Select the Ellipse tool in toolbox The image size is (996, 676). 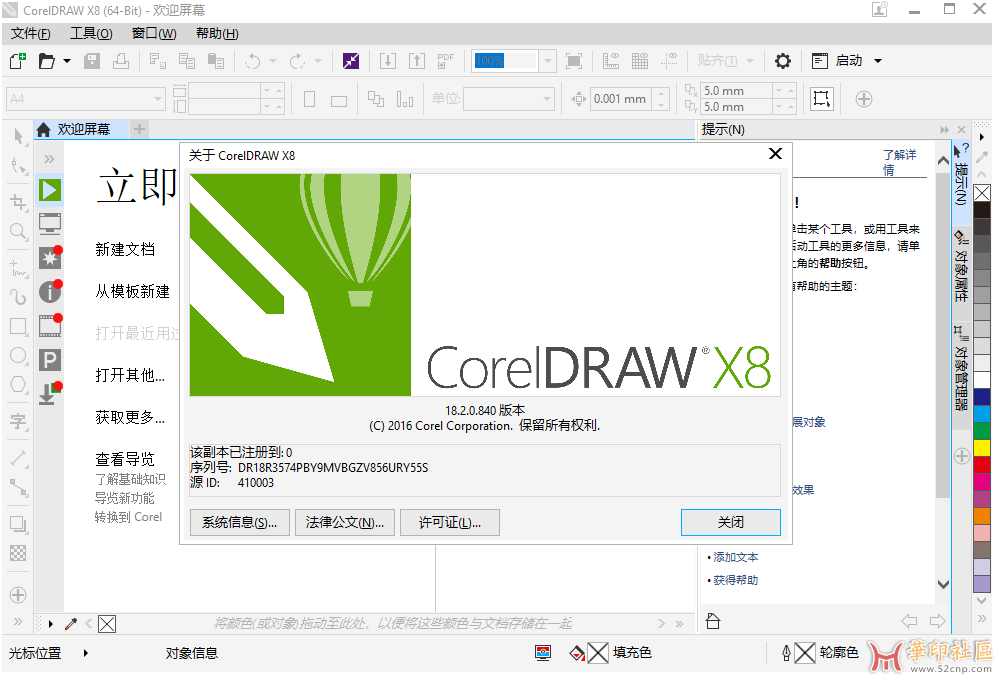point(18,355)
